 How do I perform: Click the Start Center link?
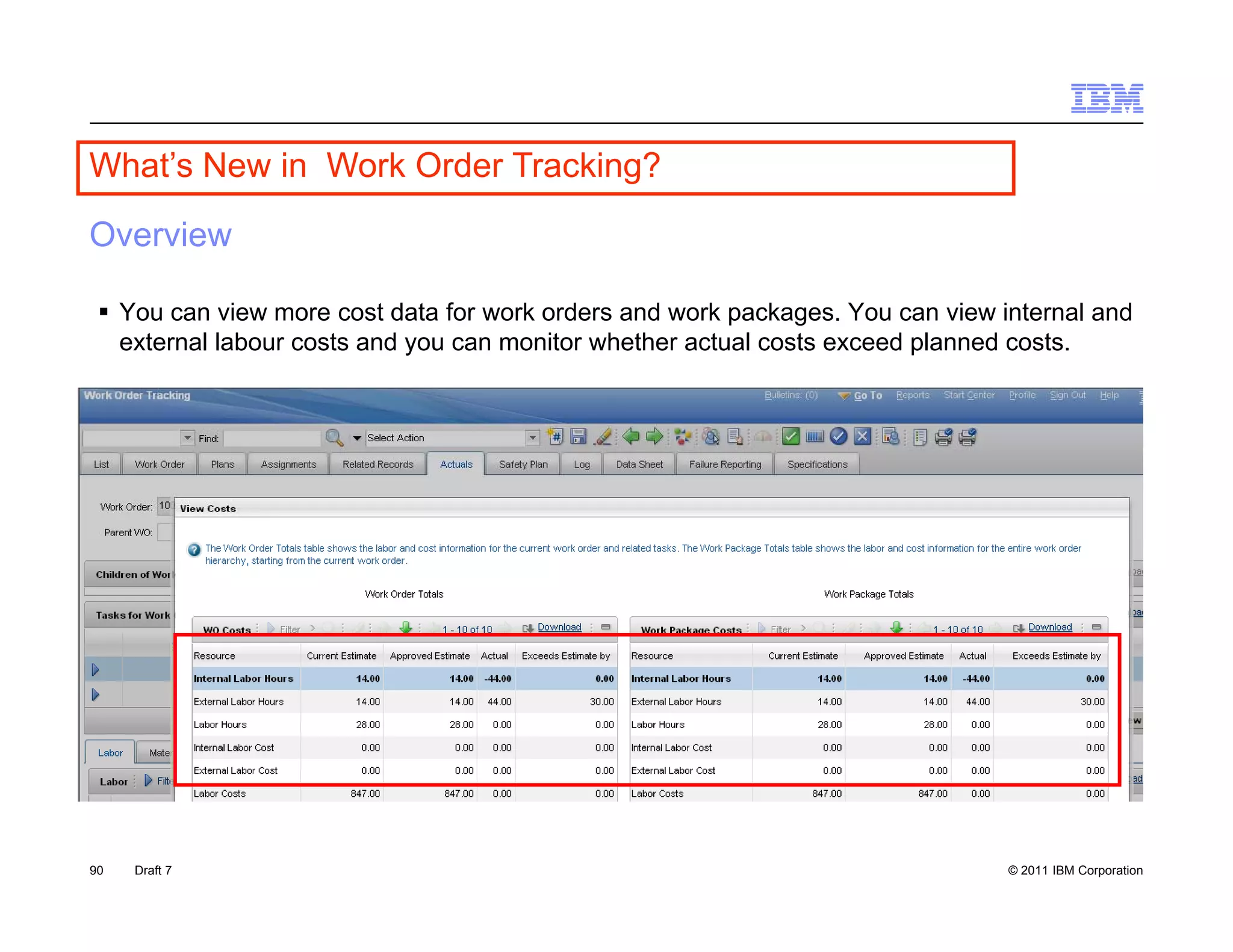tap(969, 395)
